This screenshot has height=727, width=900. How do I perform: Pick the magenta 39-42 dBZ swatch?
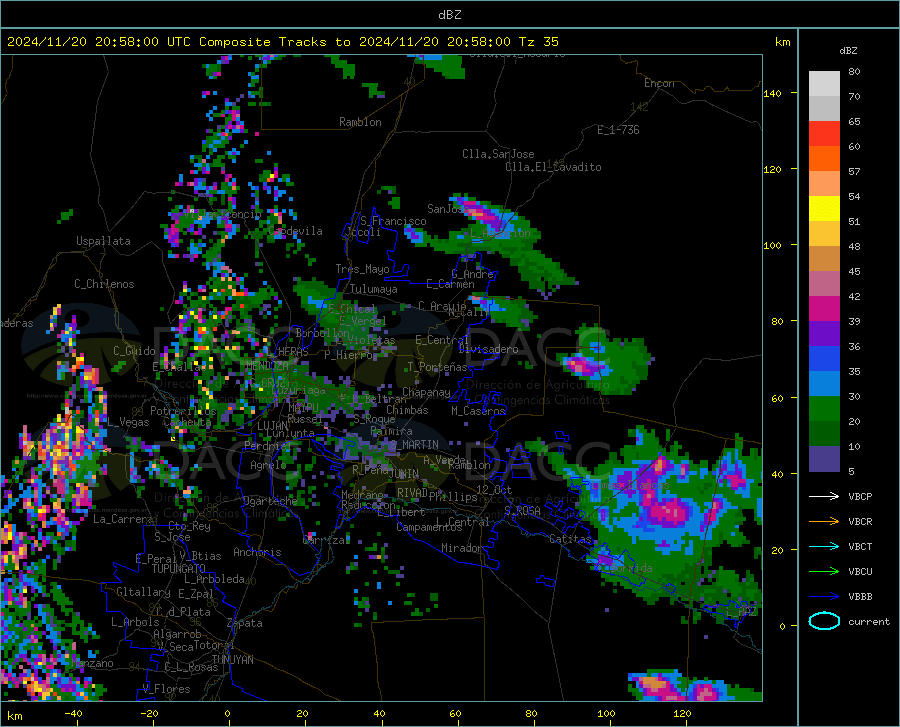pos(824,309)
